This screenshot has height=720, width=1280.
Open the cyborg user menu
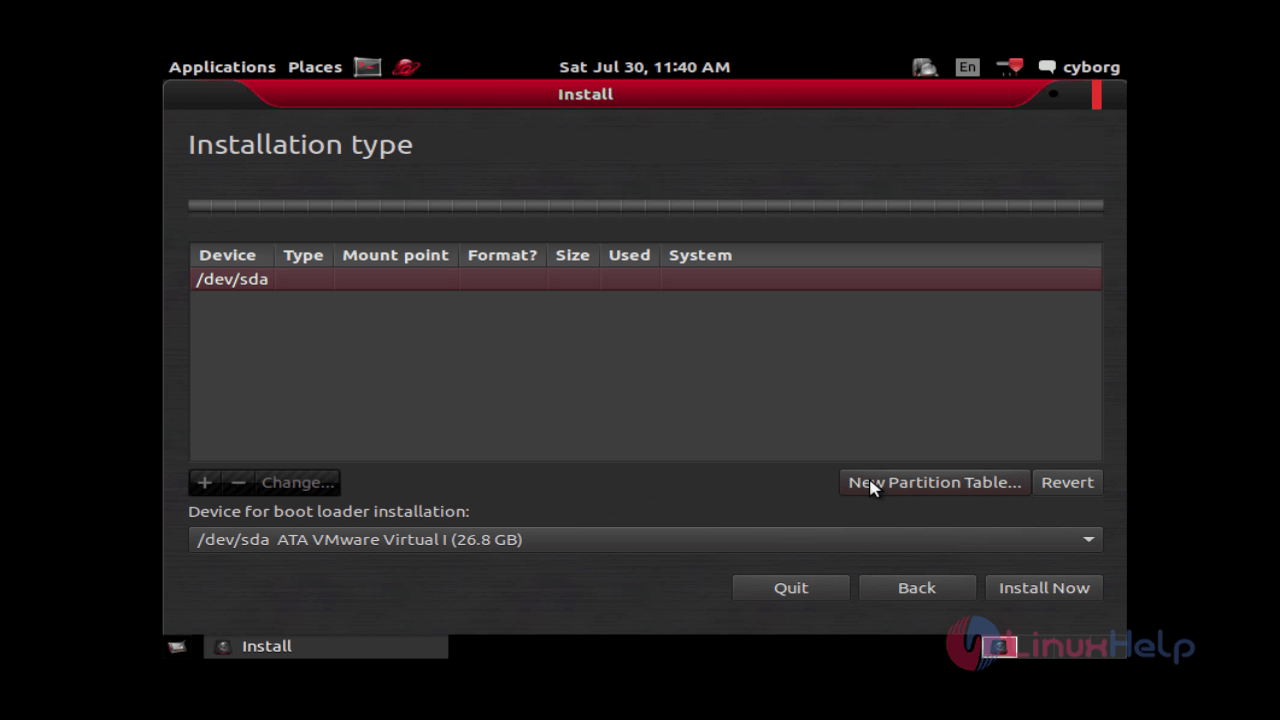[x=1091, y=67]
